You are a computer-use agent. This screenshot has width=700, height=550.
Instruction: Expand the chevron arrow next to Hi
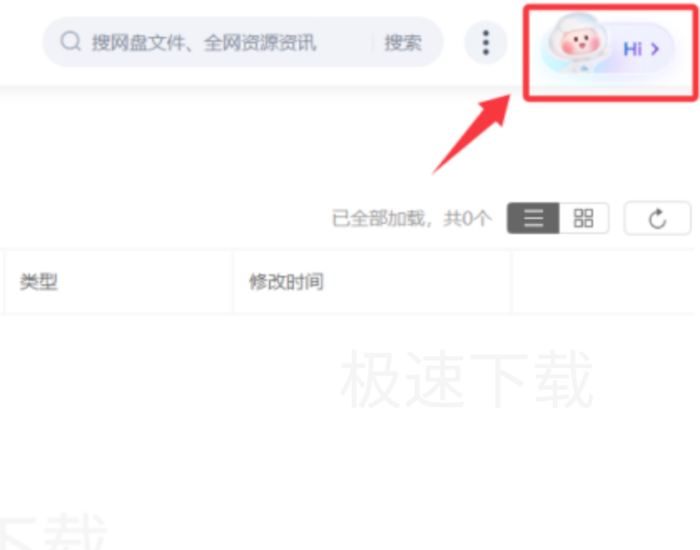(655, 49)
